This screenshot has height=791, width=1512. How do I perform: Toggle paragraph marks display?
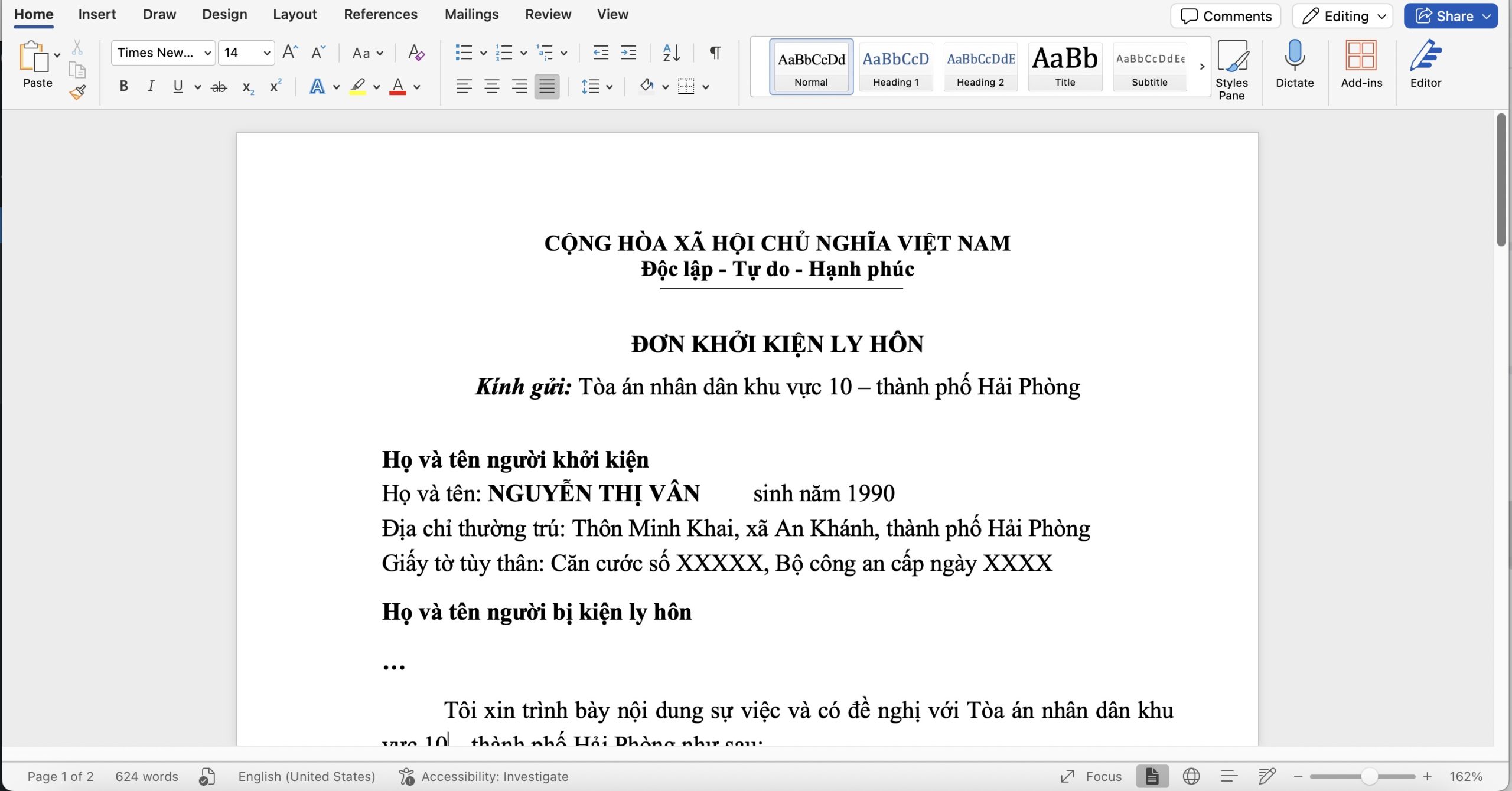pyautogui.click(x=713, y=53)
